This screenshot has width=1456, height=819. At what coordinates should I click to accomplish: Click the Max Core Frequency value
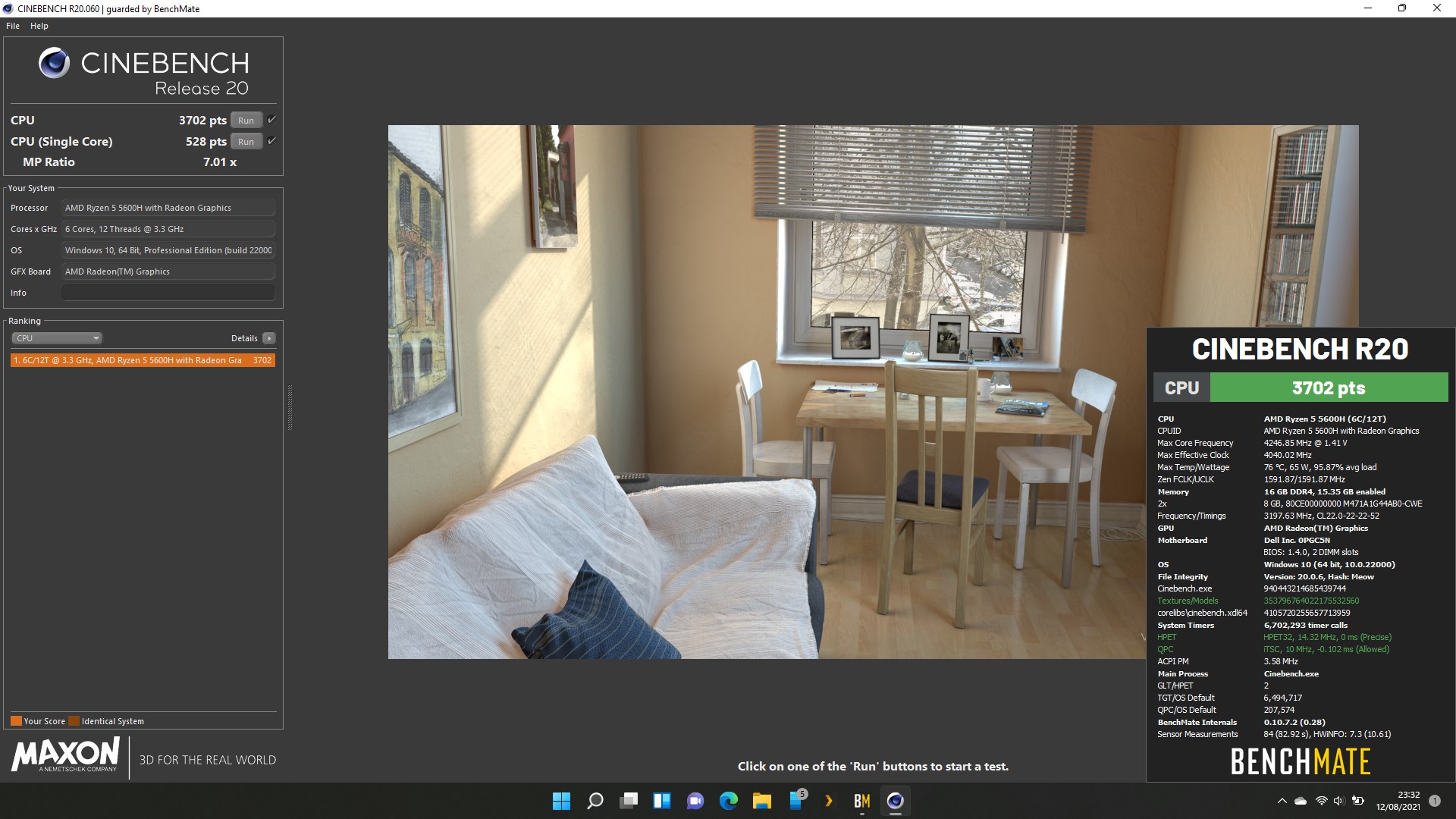pos(1305,443)
